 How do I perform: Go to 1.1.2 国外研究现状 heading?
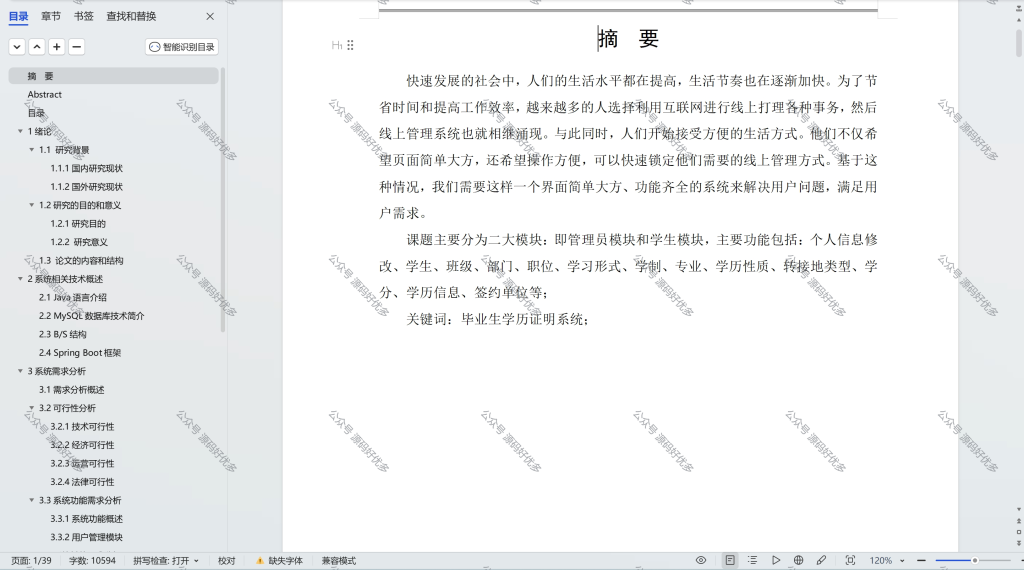pos(86,187)
